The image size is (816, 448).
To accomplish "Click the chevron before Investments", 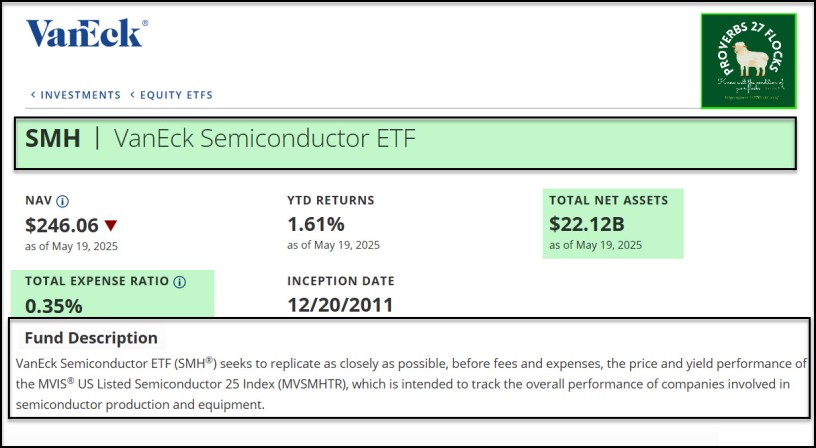I will click(33, 95).
